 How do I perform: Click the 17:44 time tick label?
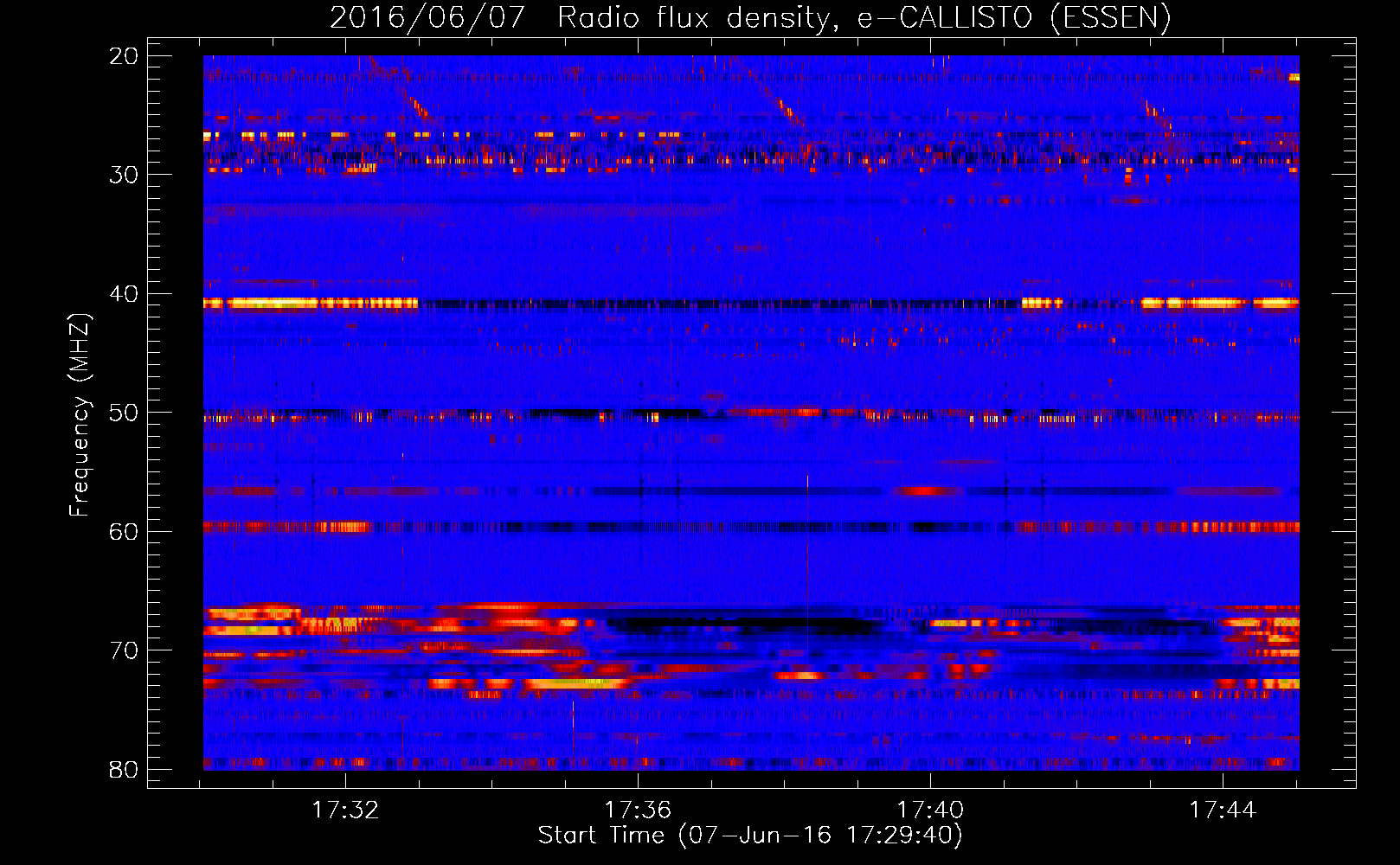click(x=1223, y=810)
